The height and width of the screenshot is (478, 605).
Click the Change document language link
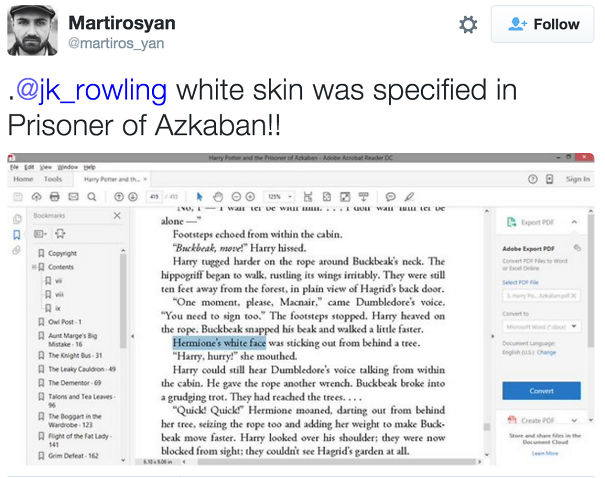pyautogui.click(x=546, y=352)
